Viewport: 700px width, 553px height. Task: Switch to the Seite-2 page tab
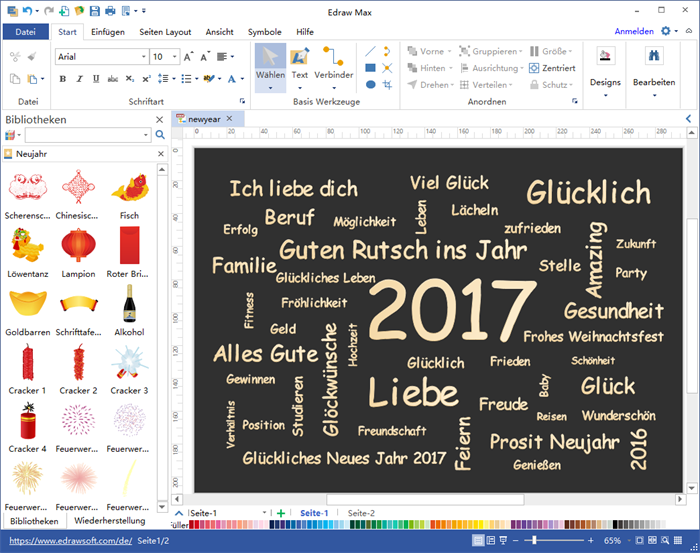click(x=361, y=513)
